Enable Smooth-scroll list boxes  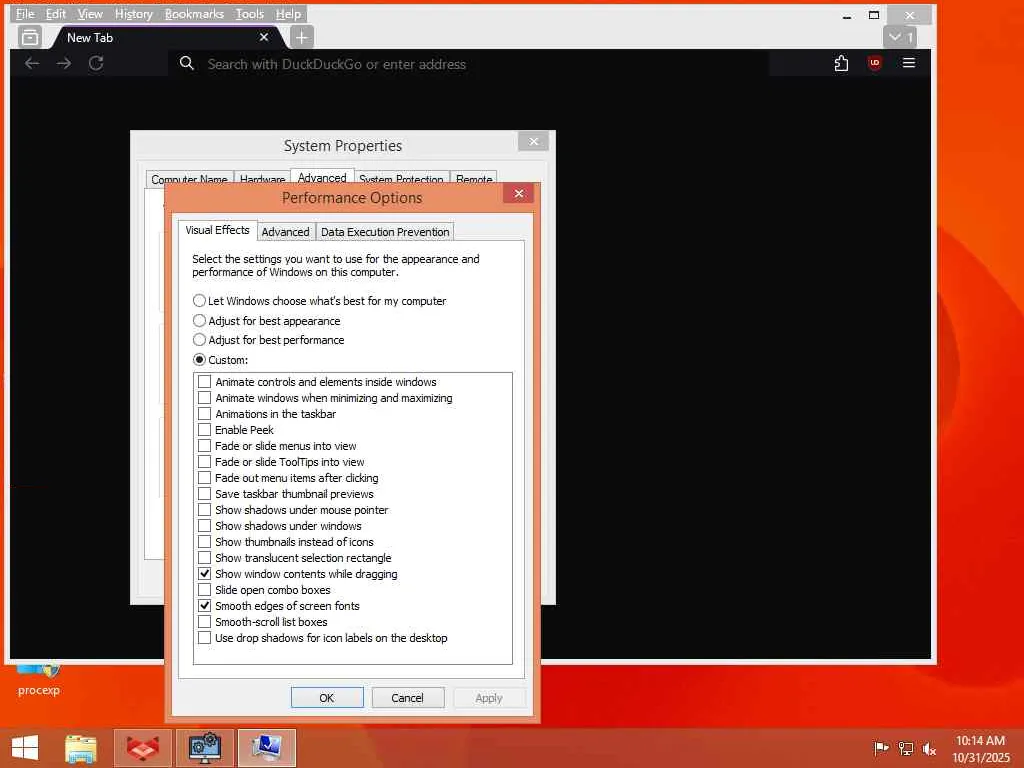[204, 622]
